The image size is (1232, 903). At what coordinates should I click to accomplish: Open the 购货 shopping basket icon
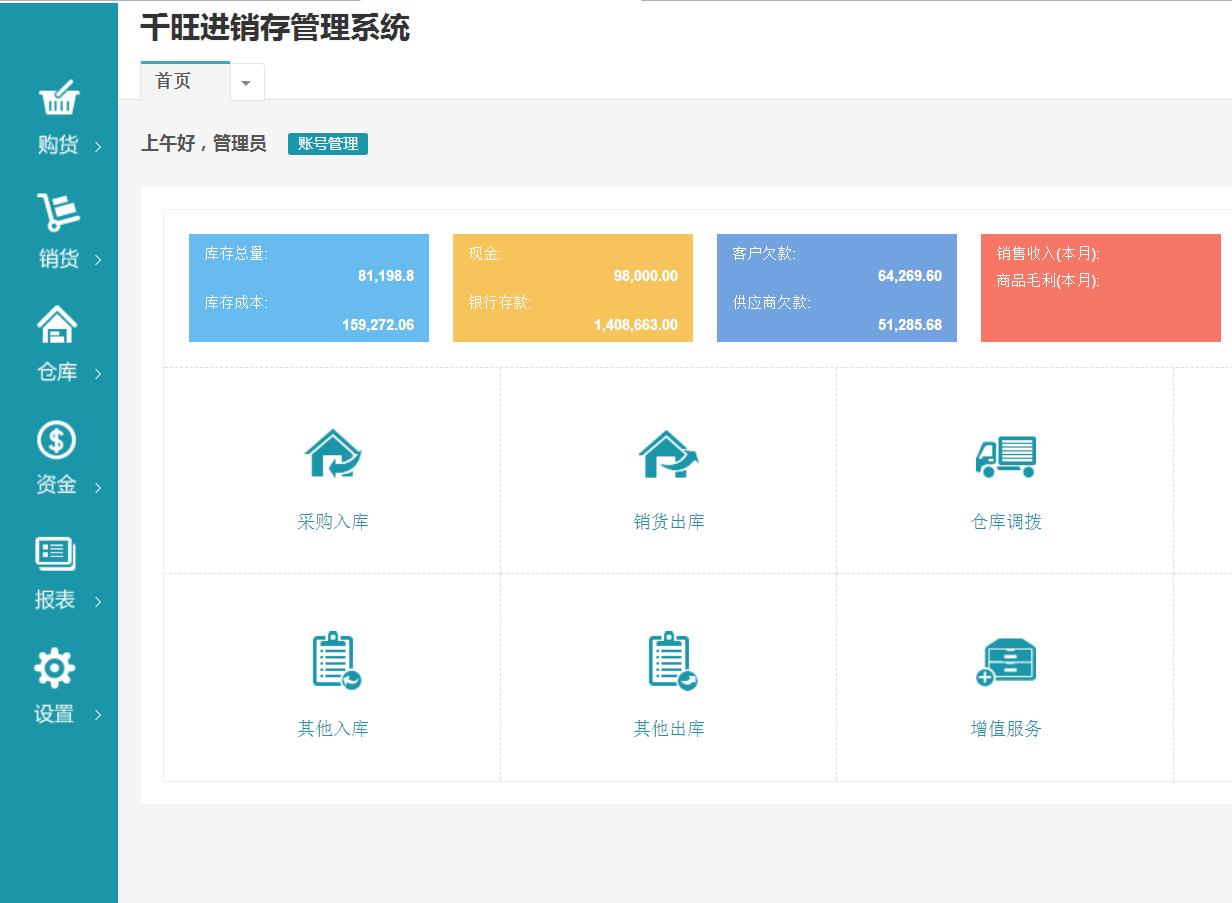point(59,99)
